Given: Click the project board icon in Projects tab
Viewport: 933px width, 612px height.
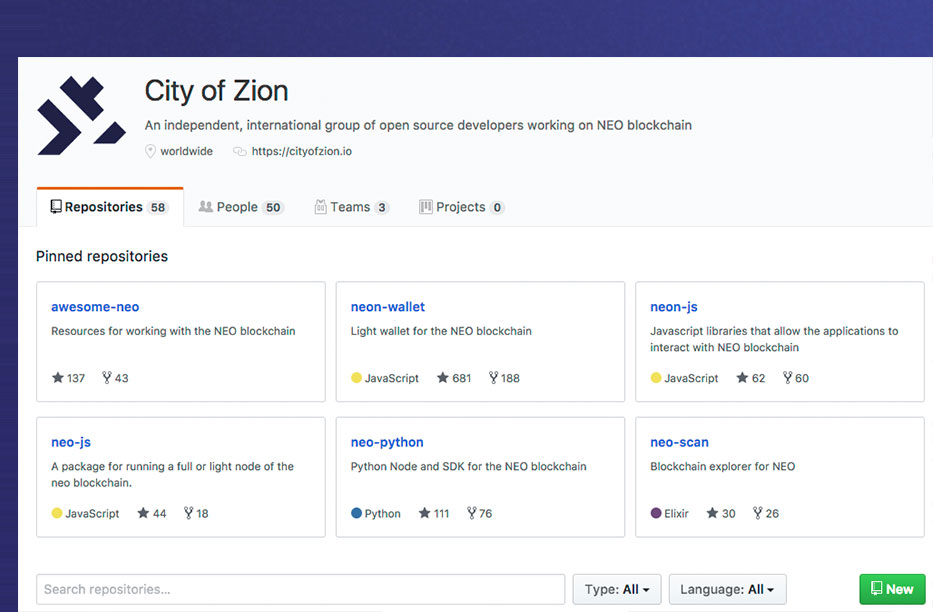Looking at the screenshot, I should 425,206.
